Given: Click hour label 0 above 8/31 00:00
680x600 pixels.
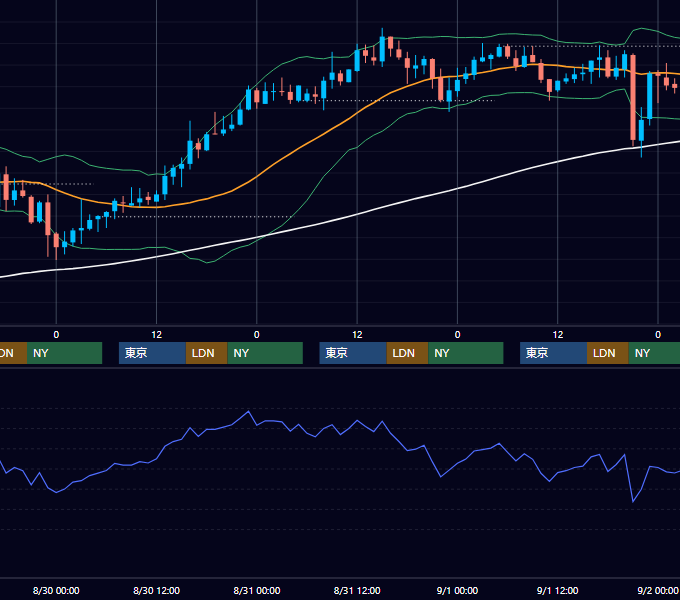Looking at the screenshot, I should pyautogui.click(x=257, y=335).
